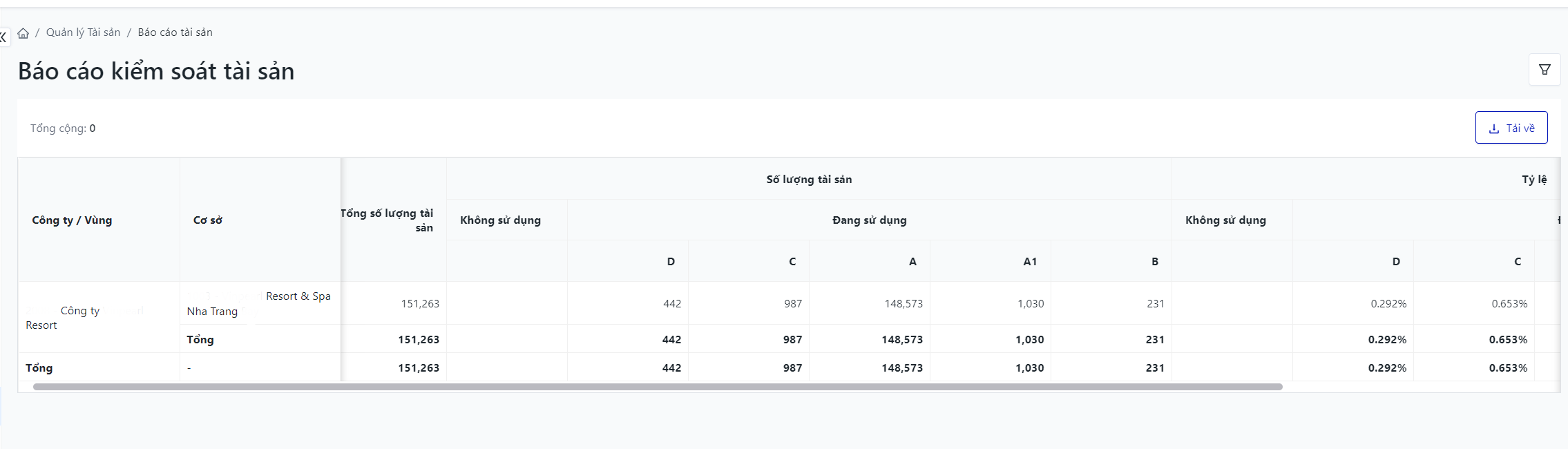Open the Báo cáo tài sản breadcrumb
This screenshot has height=449, width=1568.
pyautogui.click(x=175, y=32)
